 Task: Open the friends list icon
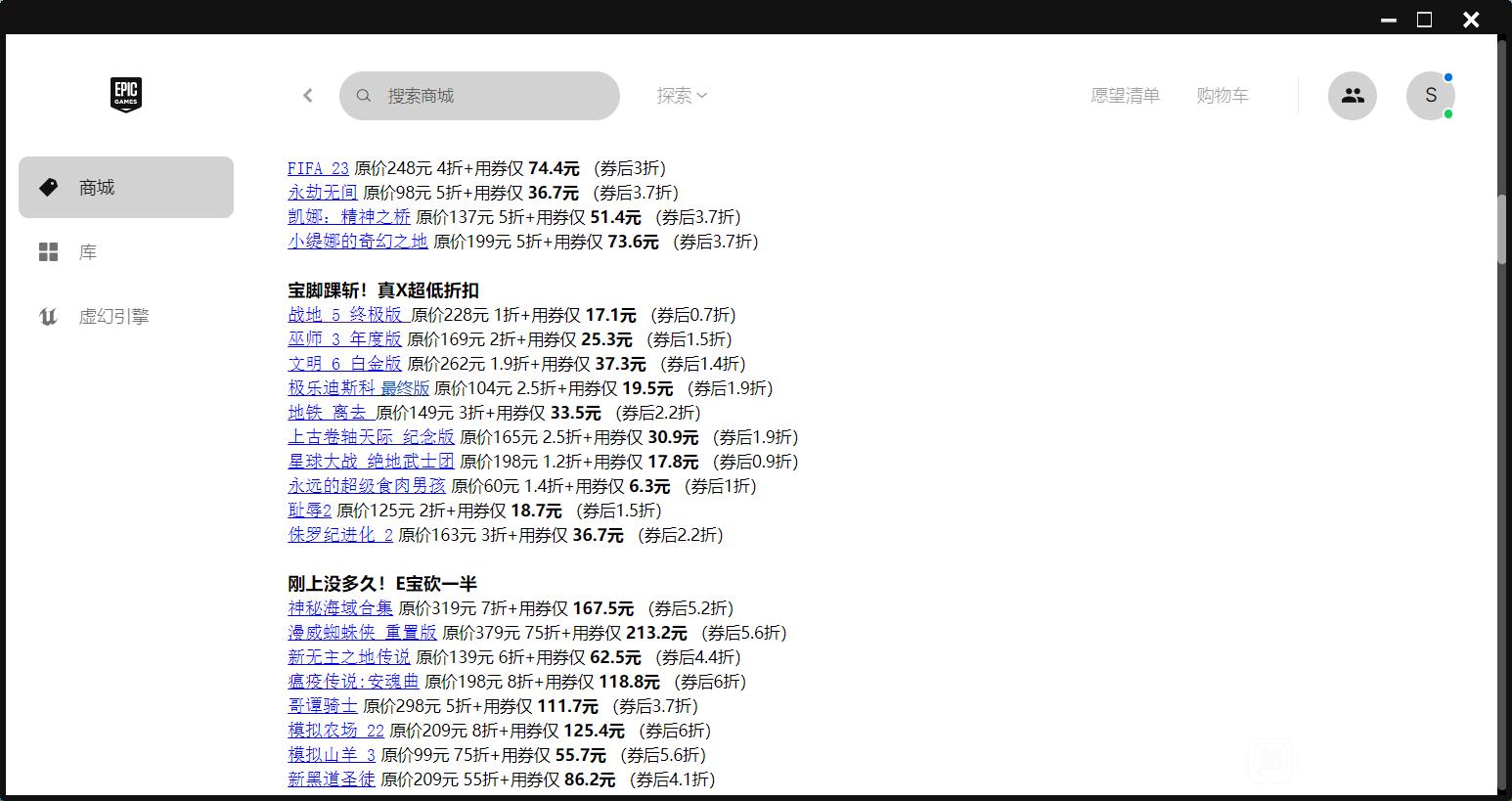point(1353,96)
